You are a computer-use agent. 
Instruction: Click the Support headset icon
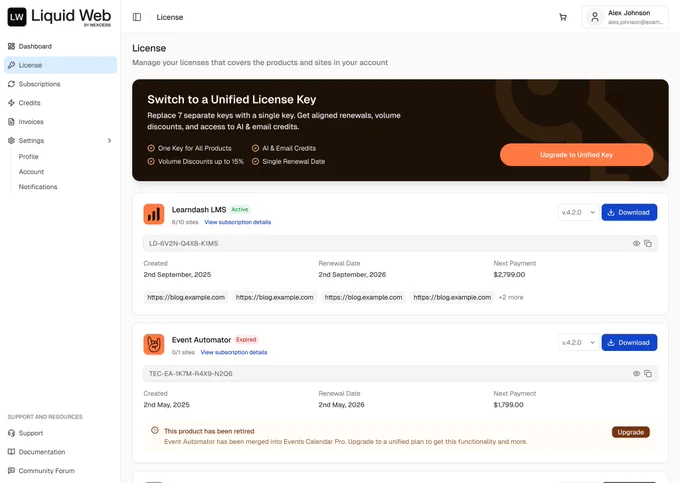point(11,433)
